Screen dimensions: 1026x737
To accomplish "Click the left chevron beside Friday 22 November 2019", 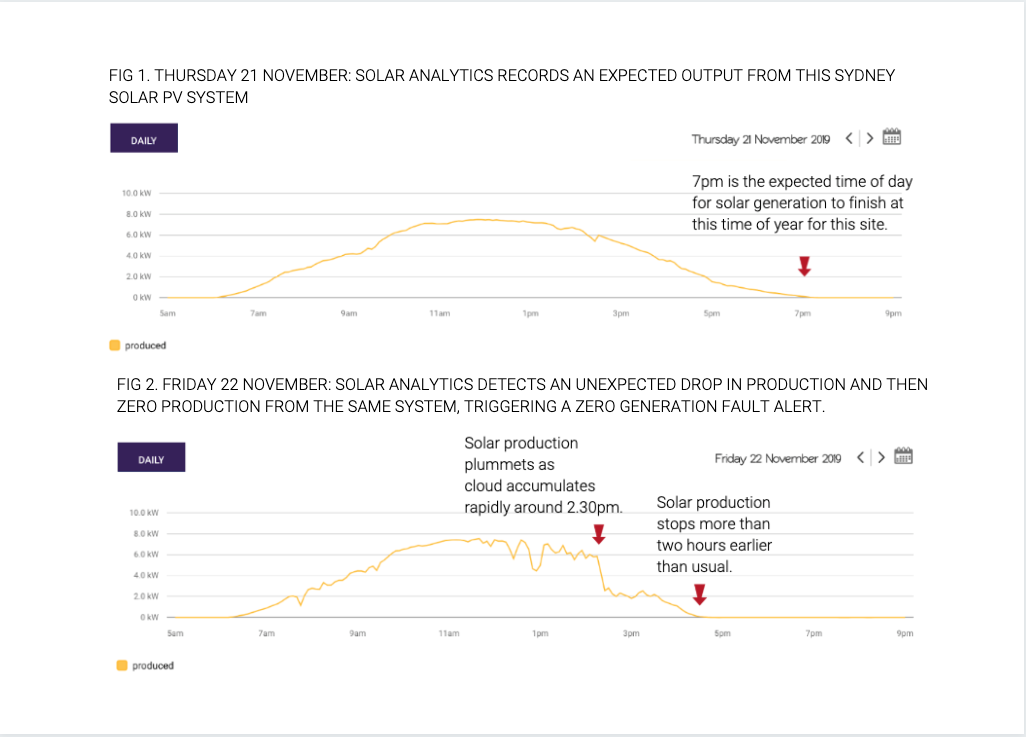I will 860,456.
